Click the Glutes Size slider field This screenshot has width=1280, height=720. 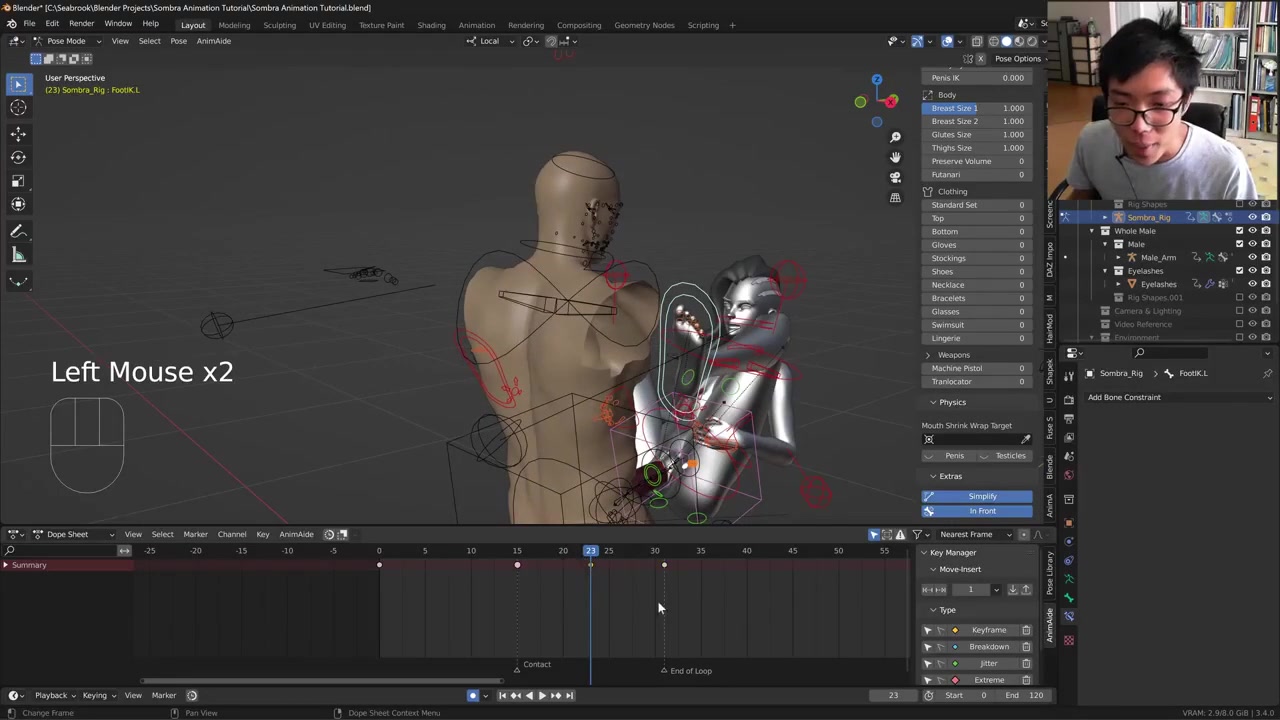point(977,134)
